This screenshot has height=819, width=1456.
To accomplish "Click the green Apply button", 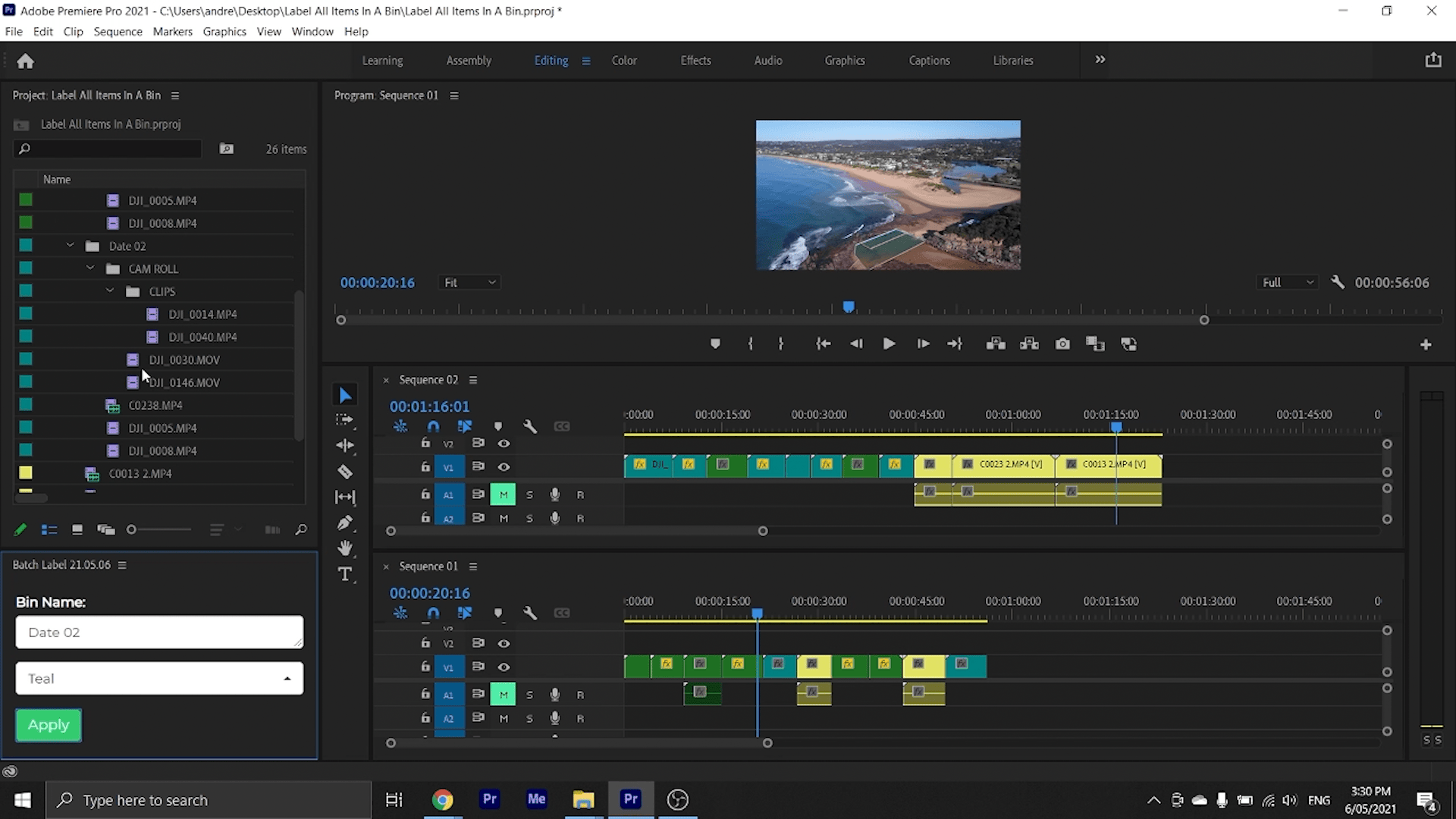I will 49,725.
